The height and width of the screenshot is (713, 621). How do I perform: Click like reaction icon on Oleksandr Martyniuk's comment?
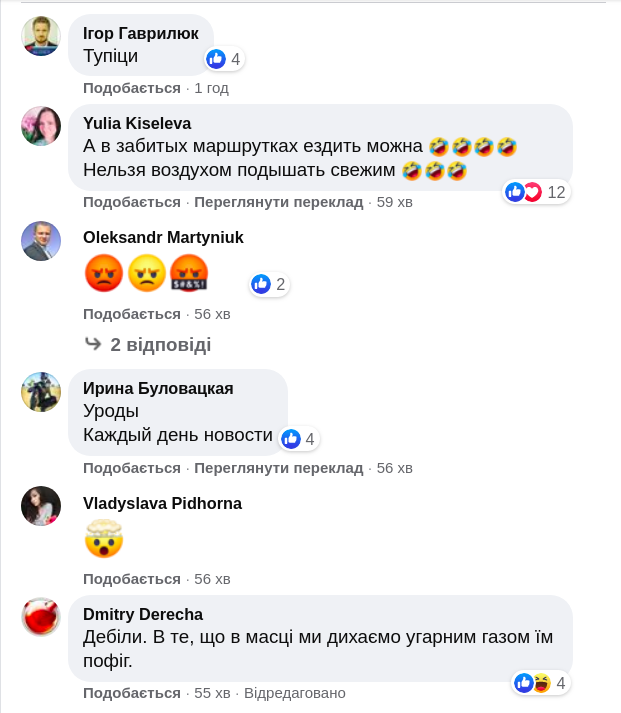click(x=261, y=284)
